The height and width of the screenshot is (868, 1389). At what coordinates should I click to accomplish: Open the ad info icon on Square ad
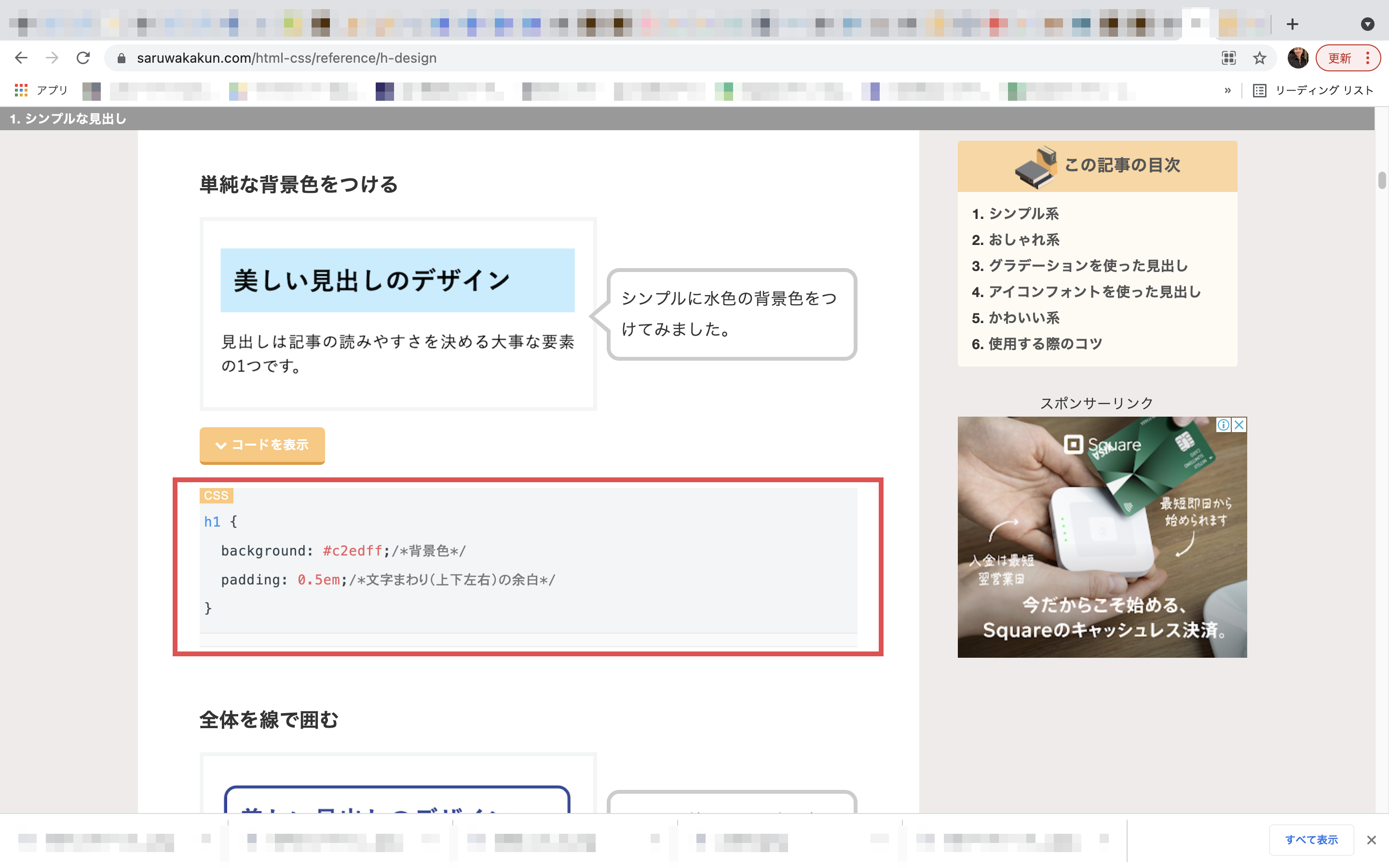(x=1223, y=425)
